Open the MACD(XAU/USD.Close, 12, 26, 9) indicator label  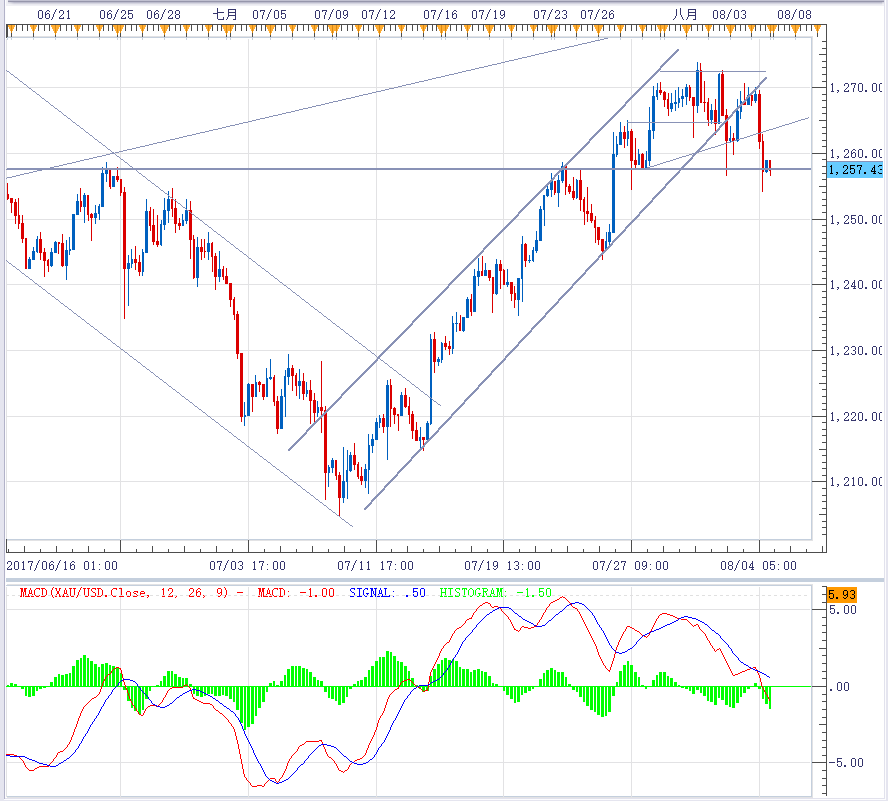[130, 593]
